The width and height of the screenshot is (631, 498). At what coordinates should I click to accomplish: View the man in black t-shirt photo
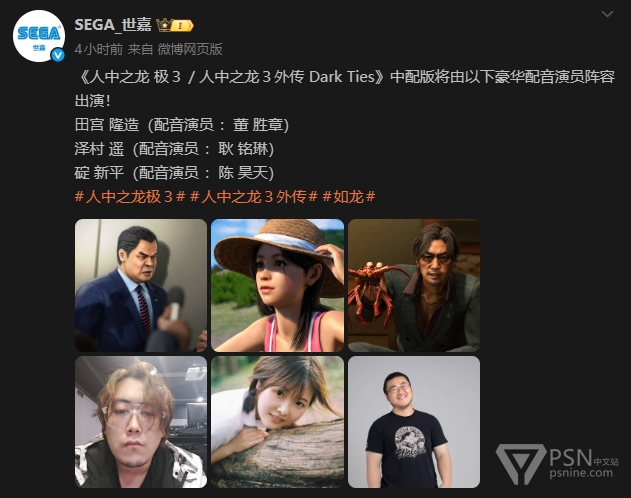coord(414,422)
